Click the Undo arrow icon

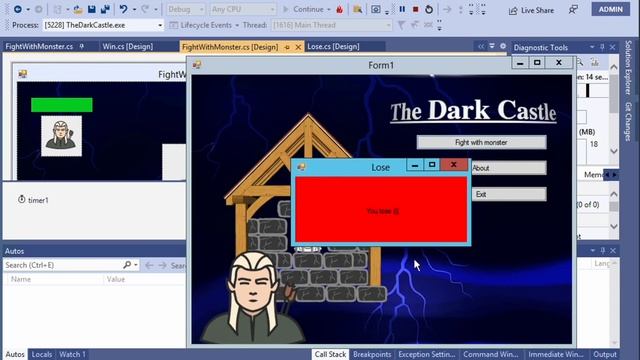coord(123,9)
